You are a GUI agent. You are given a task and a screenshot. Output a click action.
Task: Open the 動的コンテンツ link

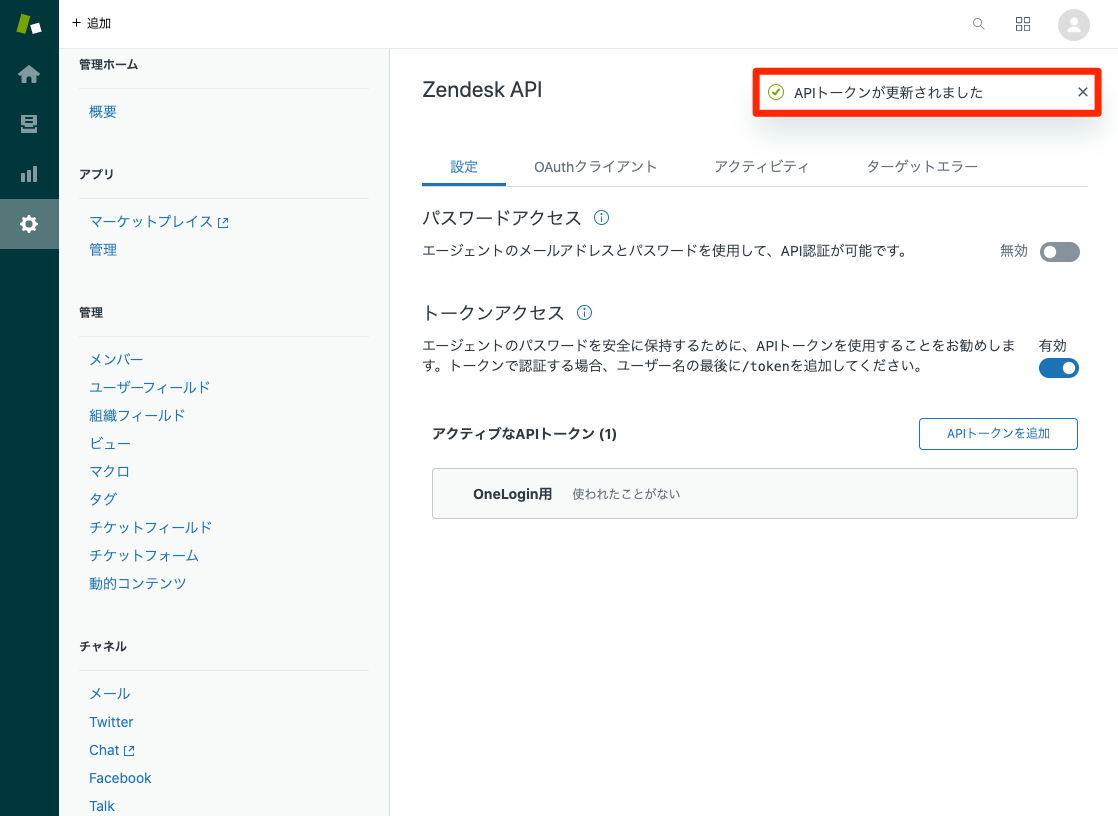[137, 583]
